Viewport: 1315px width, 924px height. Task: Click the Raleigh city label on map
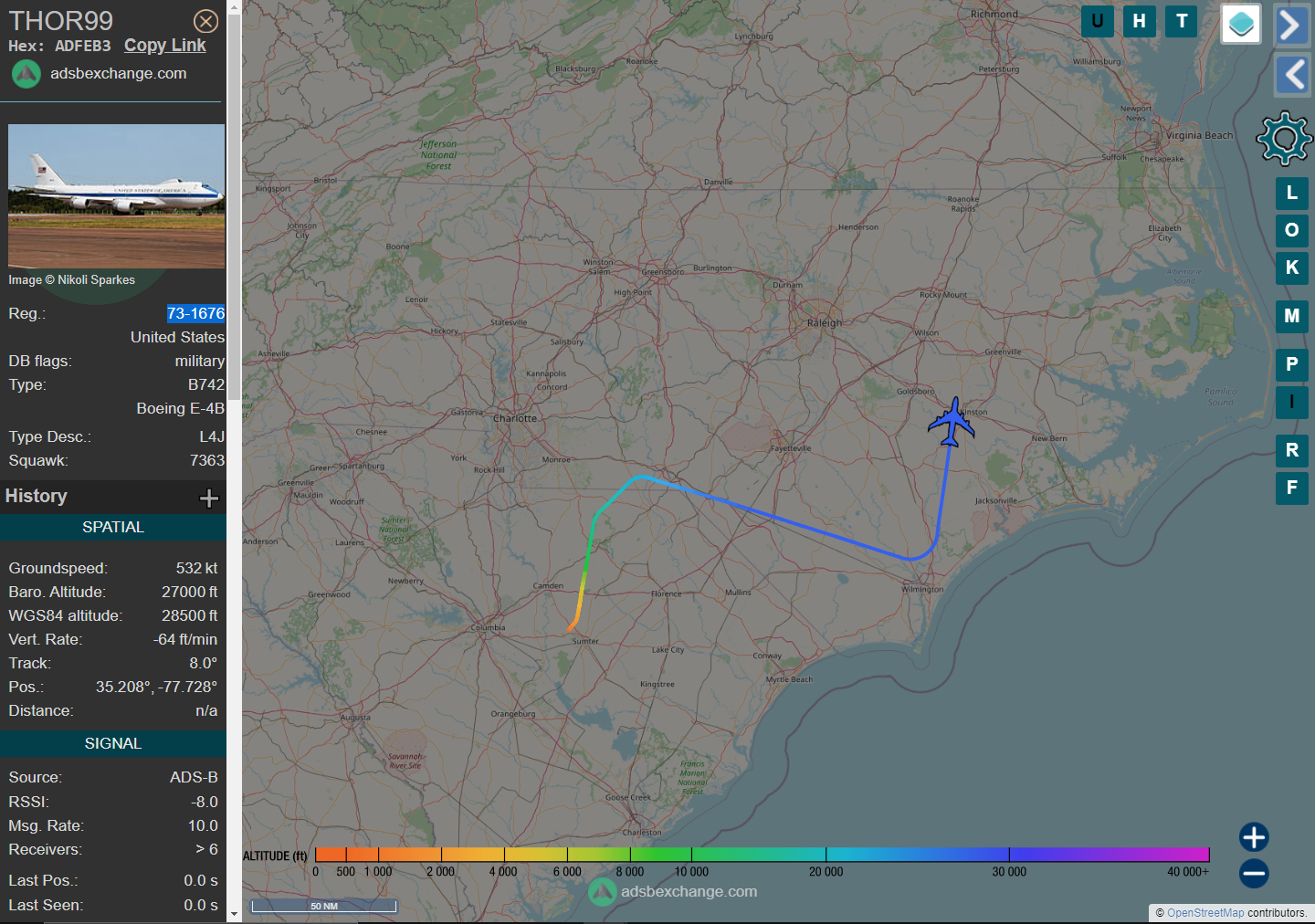(825, 323)
